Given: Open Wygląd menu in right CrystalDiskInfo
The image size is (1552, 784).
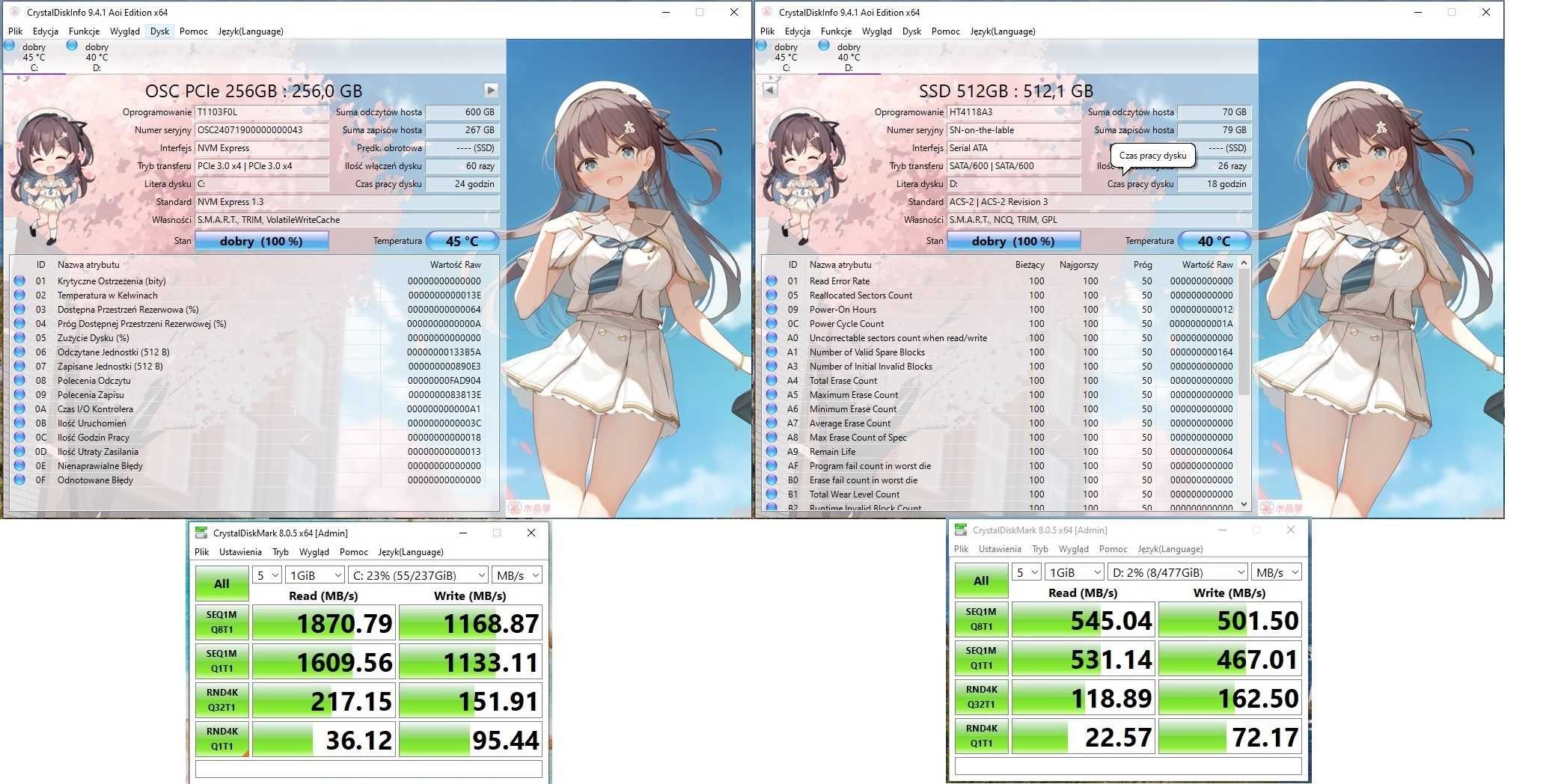Looking at the screenshot, I should coord(876,31).
